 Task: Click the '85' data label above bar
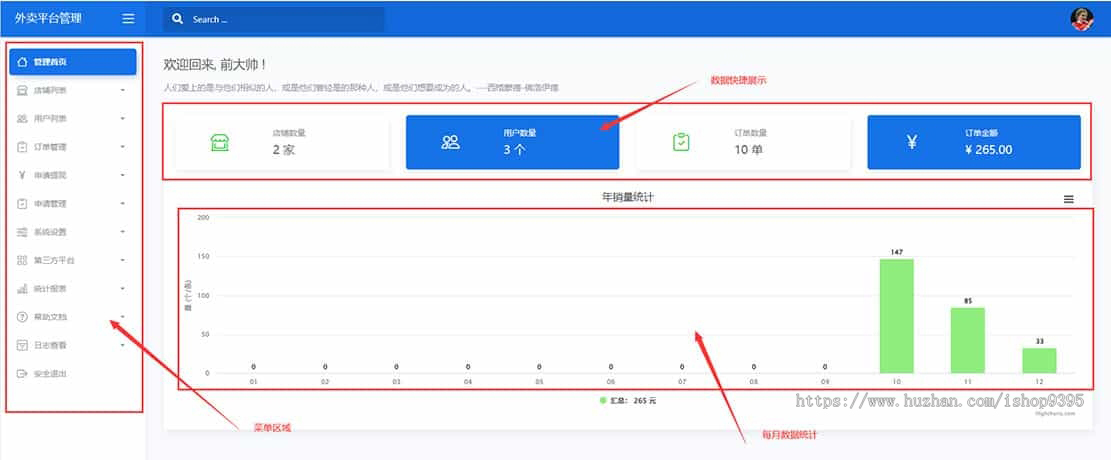(x=968, y=301)
